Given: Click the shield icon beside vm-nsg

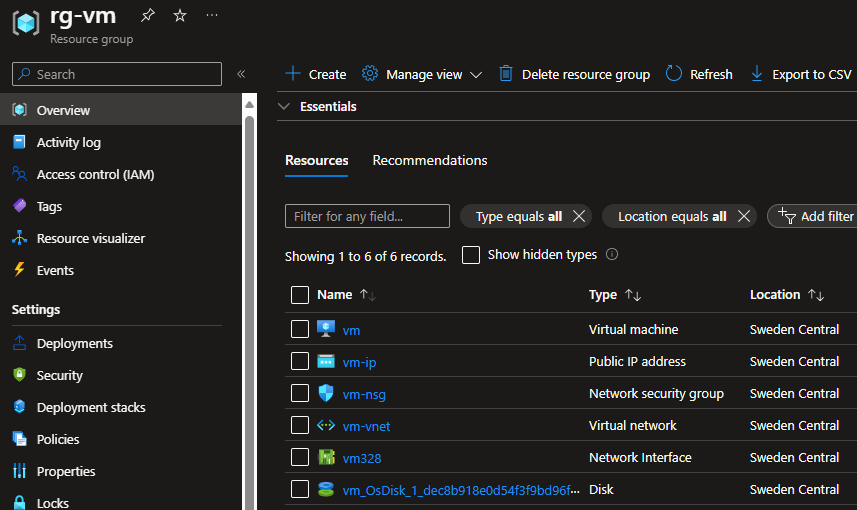Looking at the screenshot, I should tap(326, 393).
